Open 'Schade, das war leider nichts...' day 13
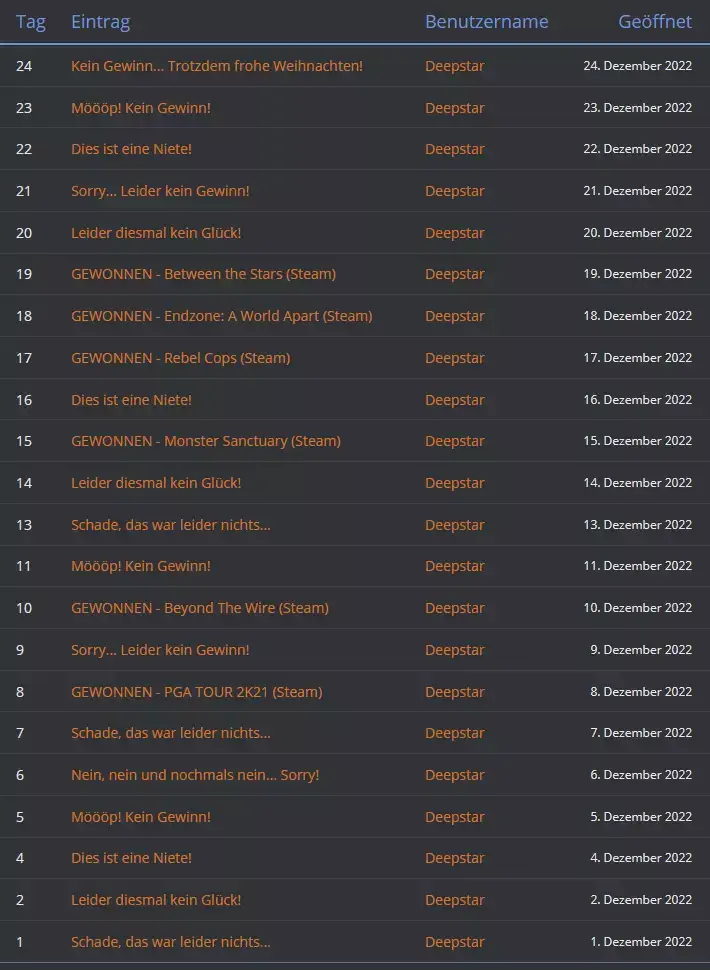 (171, 525)
